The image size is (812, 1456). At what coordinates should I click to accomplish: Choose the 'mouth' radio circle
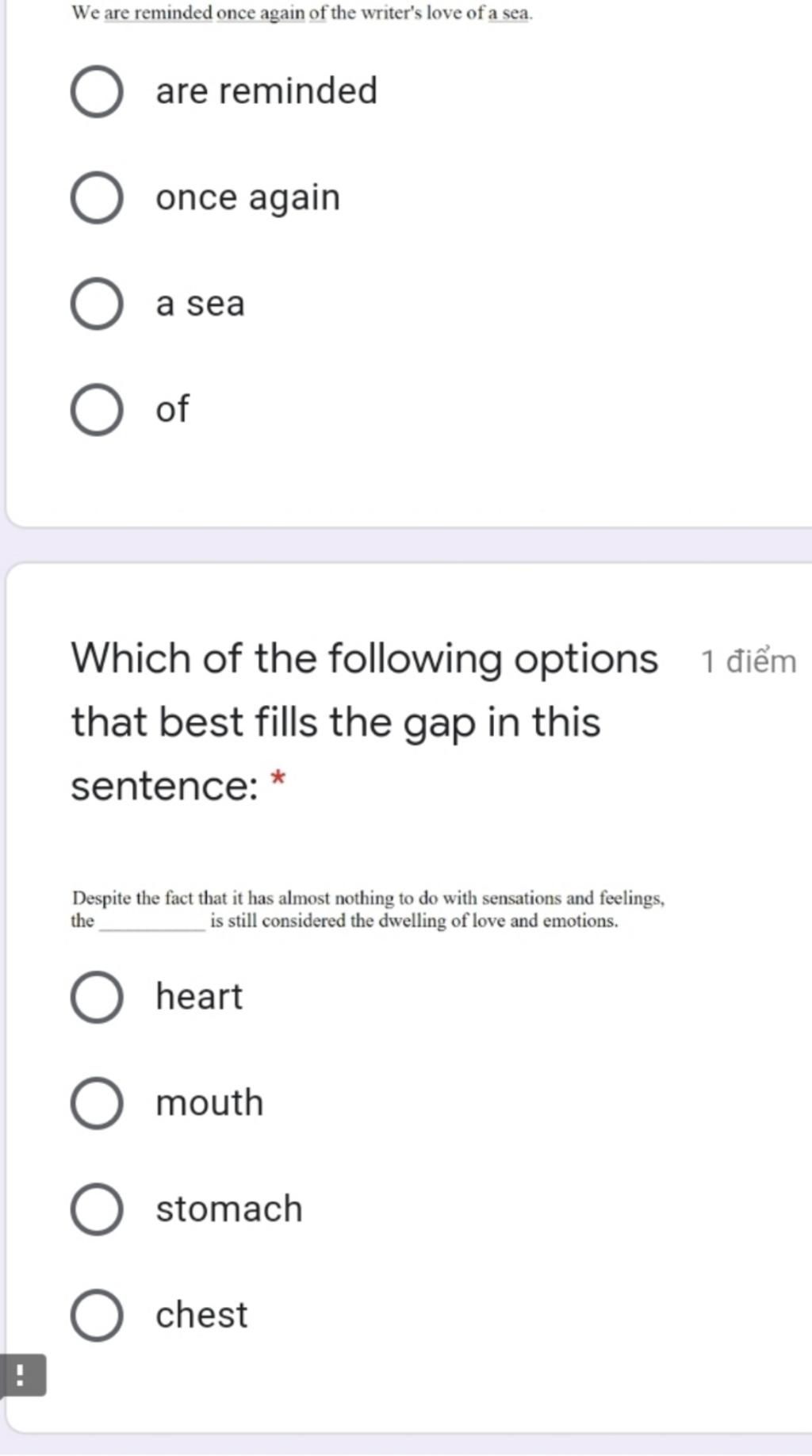click(x=97, y=1103)
